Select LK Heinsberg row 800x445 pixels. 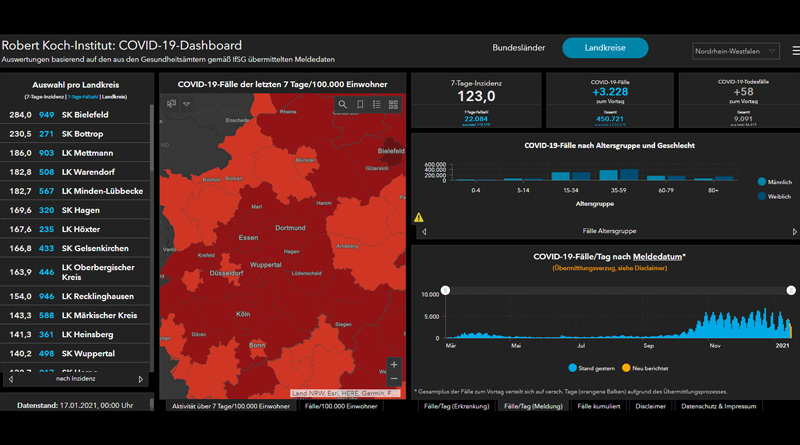75,334
